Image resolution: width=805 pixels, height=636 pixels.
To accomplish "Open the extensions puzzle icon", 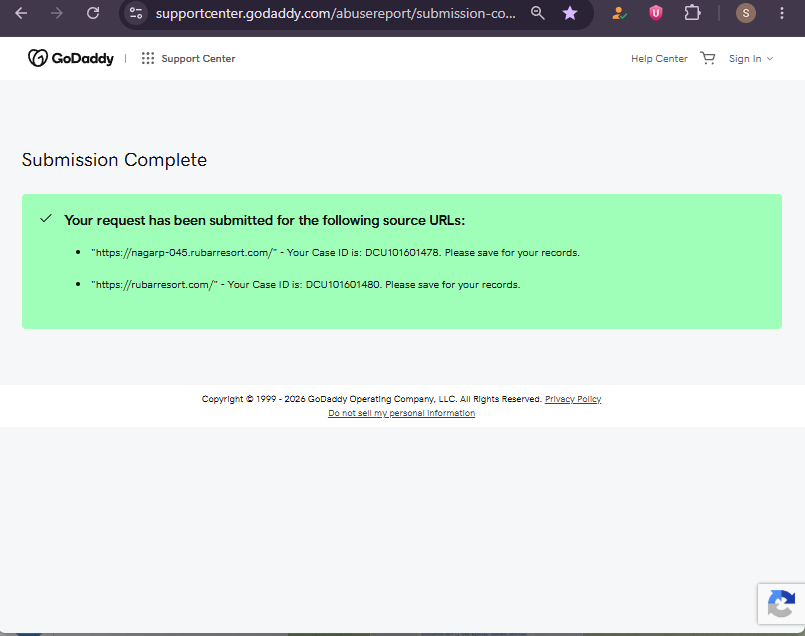I will [693, 13].
